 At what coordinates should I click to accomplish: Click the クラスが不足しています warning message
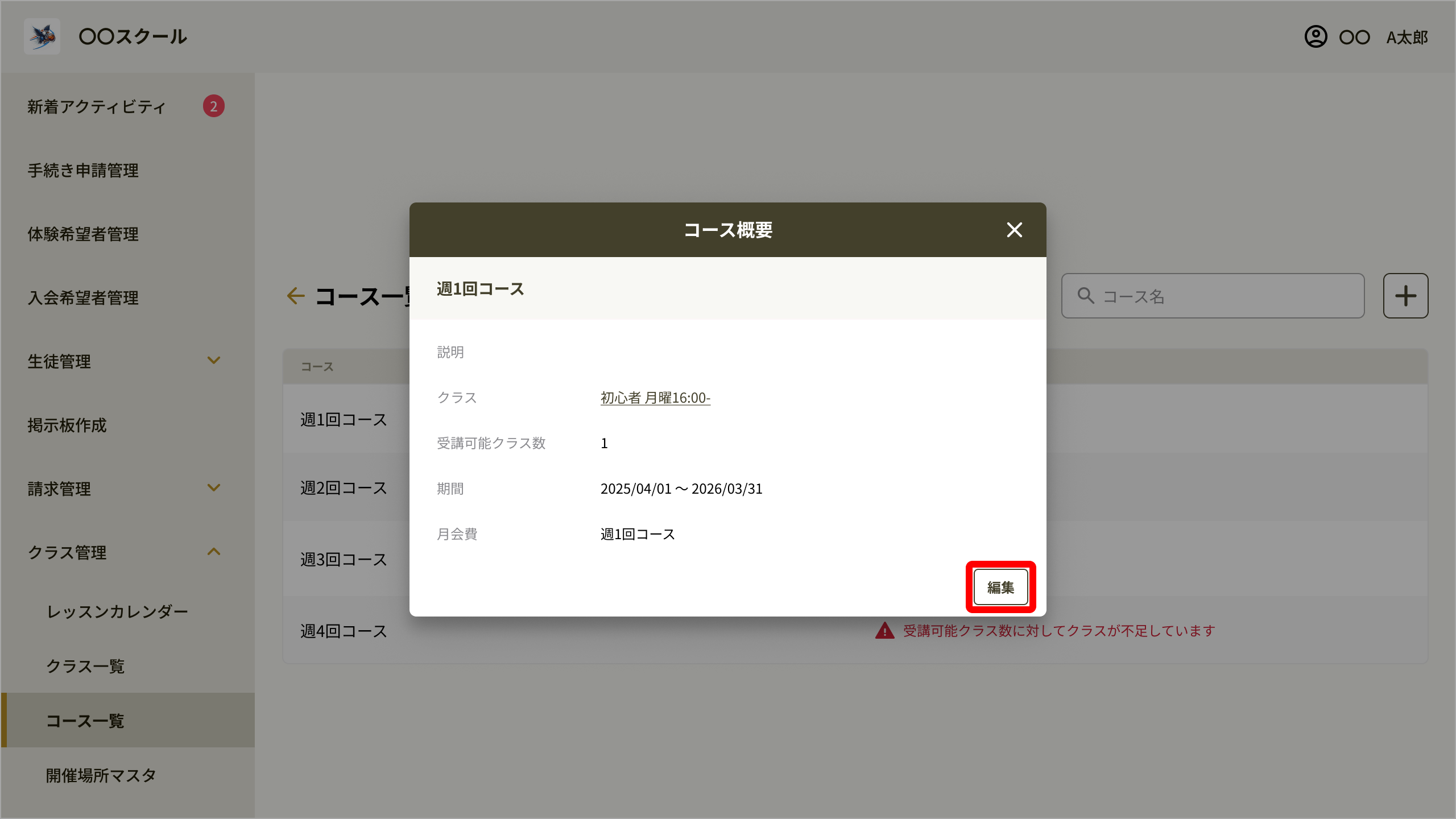pos(1059,631)
